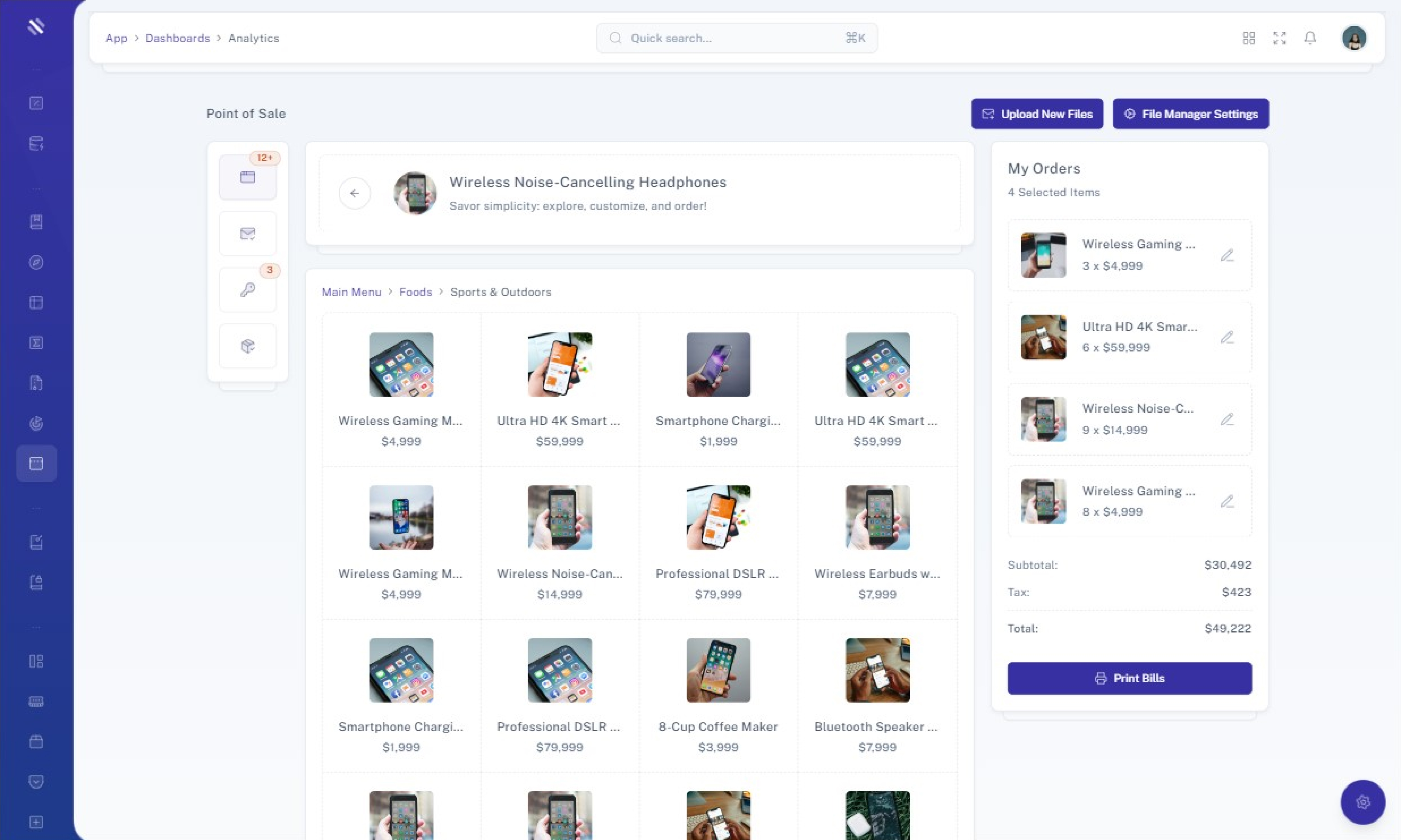Open the apps grid icon in header
Viewport: 1401px width, 840px height.
point(1249,38)
